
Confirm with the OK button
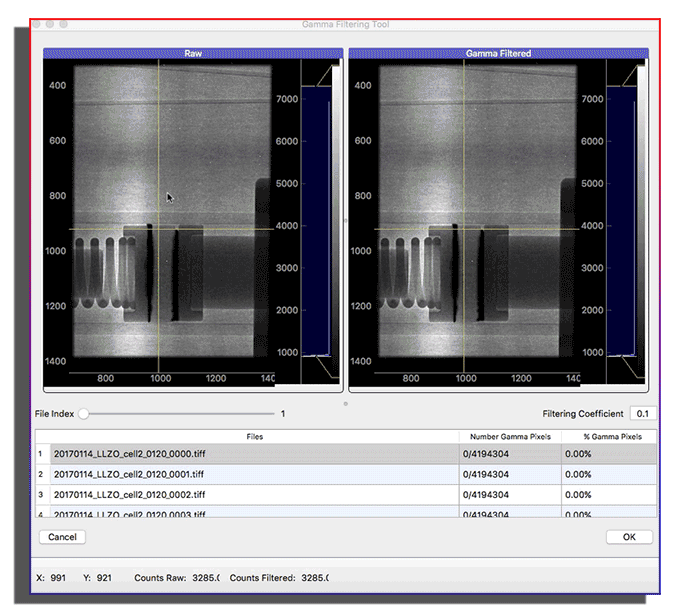pos(629,537)
